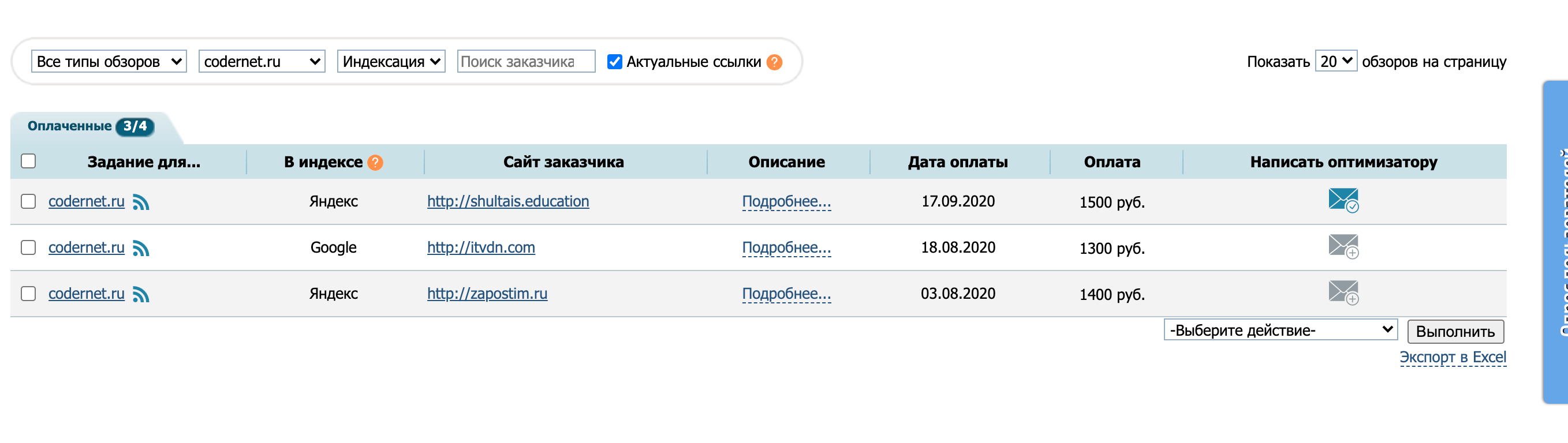This screenshot has height=443, width=1568.
Task: Open the RSS feed icon in shultais.education row
Action: coord(141,202)
